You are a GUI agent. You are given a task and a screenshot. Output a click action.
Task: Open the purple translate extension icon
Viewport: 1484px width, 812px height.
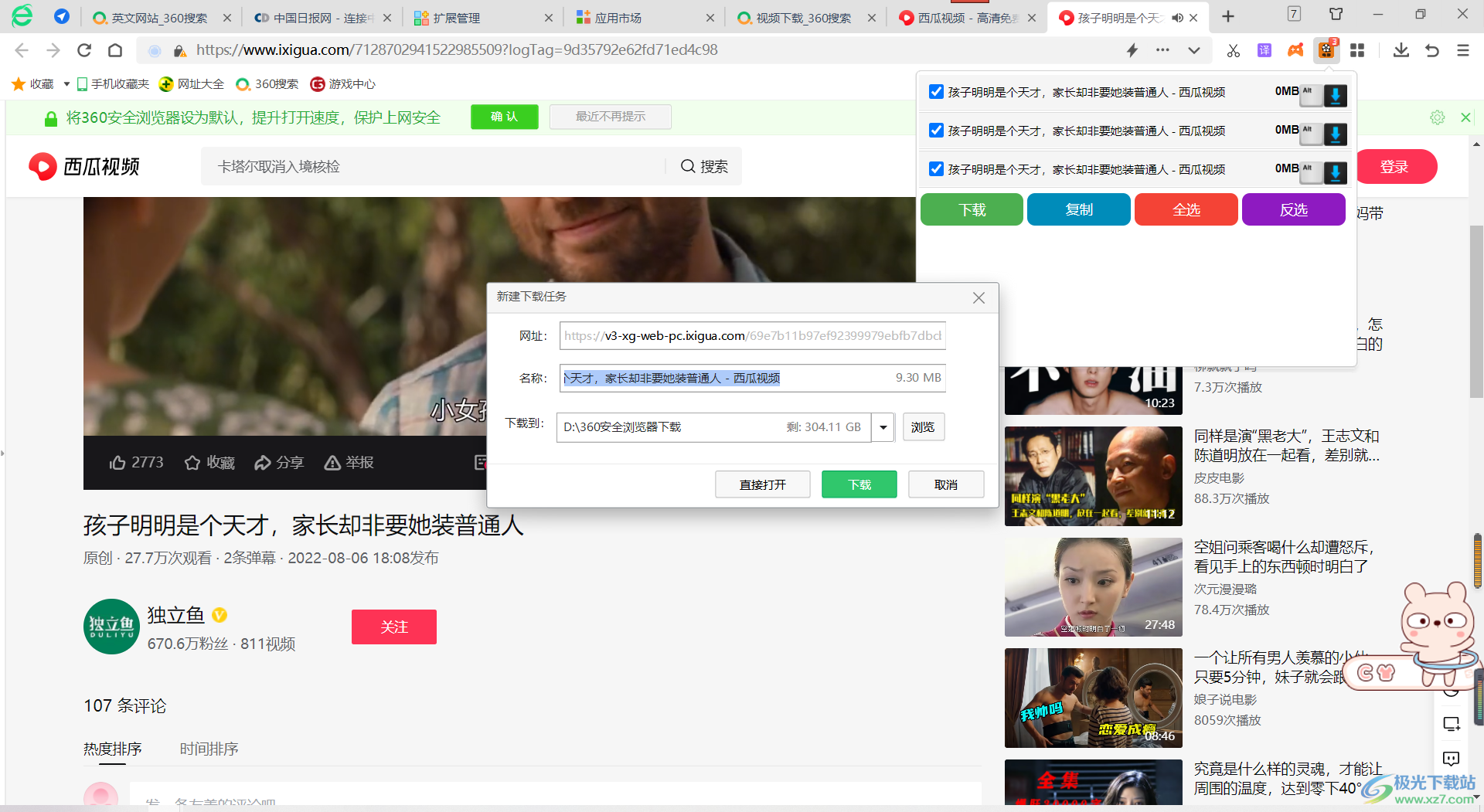[1264, 51]
